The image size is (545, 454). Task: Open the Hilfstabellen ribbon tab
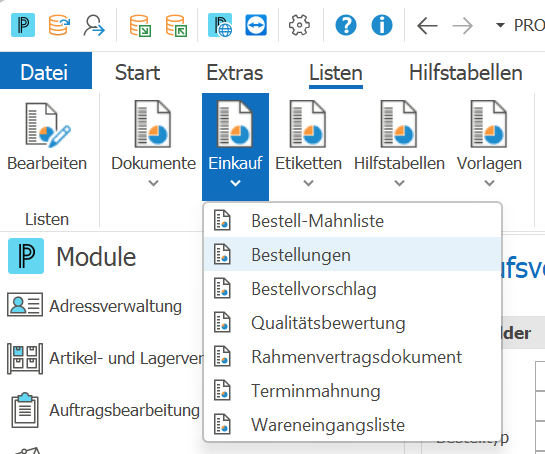click(x=466, y=73)
